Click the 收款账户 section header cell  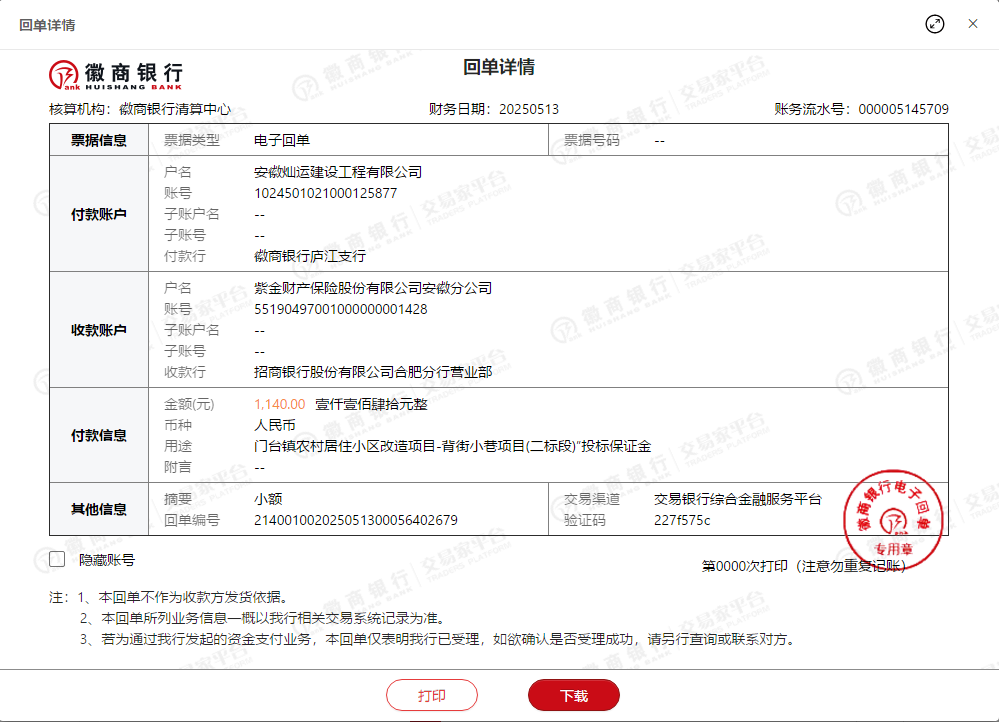[x=98, y=330]
